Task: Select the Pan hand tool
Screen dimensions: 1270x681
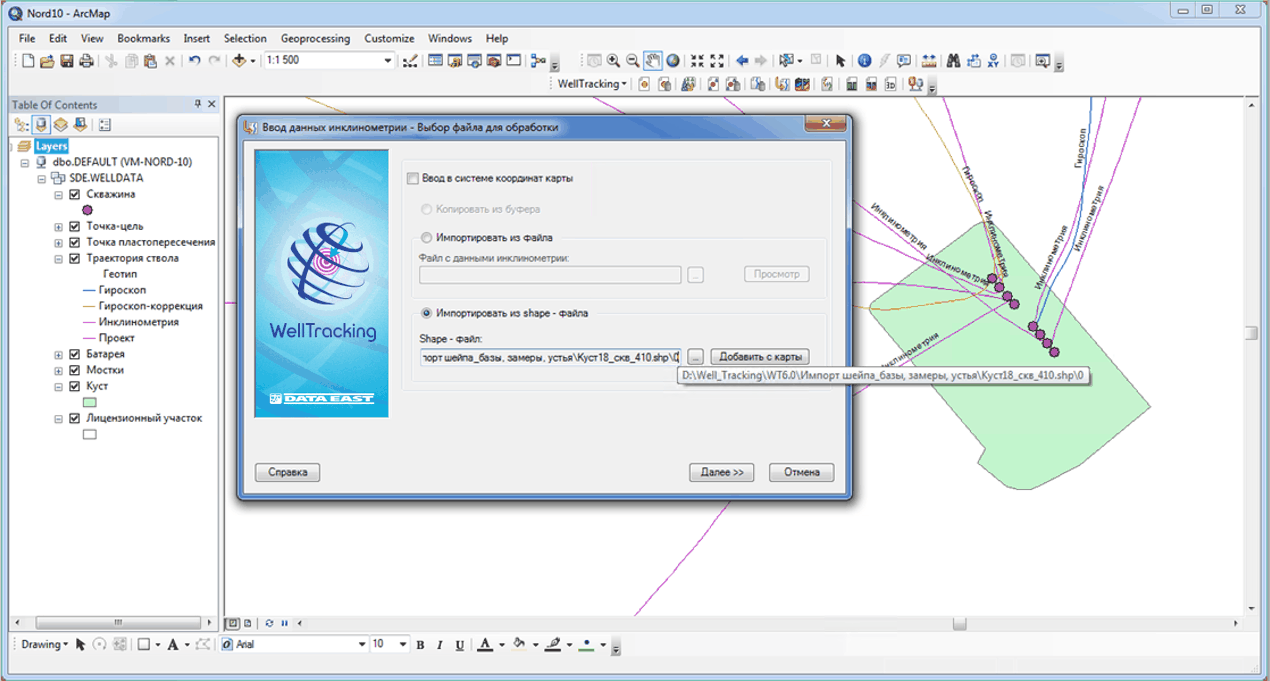Action: [653, 61]
